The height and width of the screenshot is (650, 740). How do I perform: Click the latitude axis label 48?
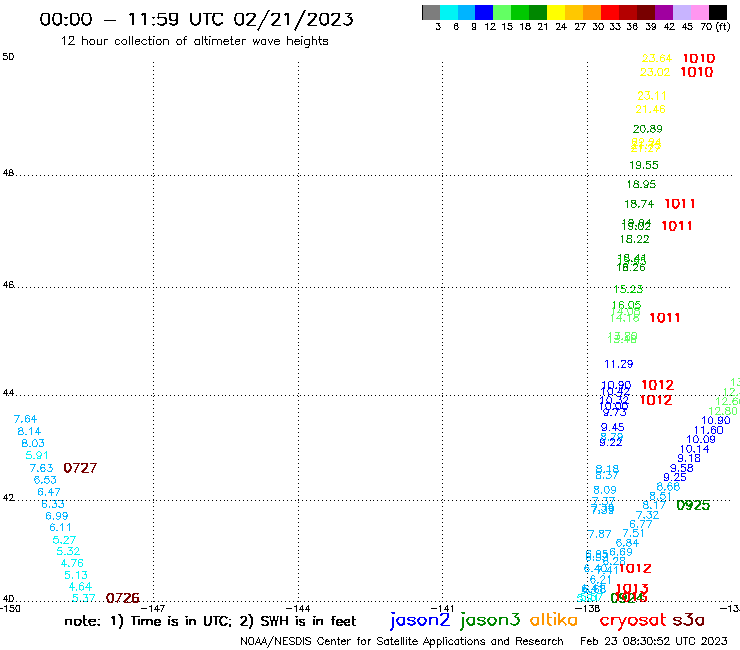pos(8,173)
